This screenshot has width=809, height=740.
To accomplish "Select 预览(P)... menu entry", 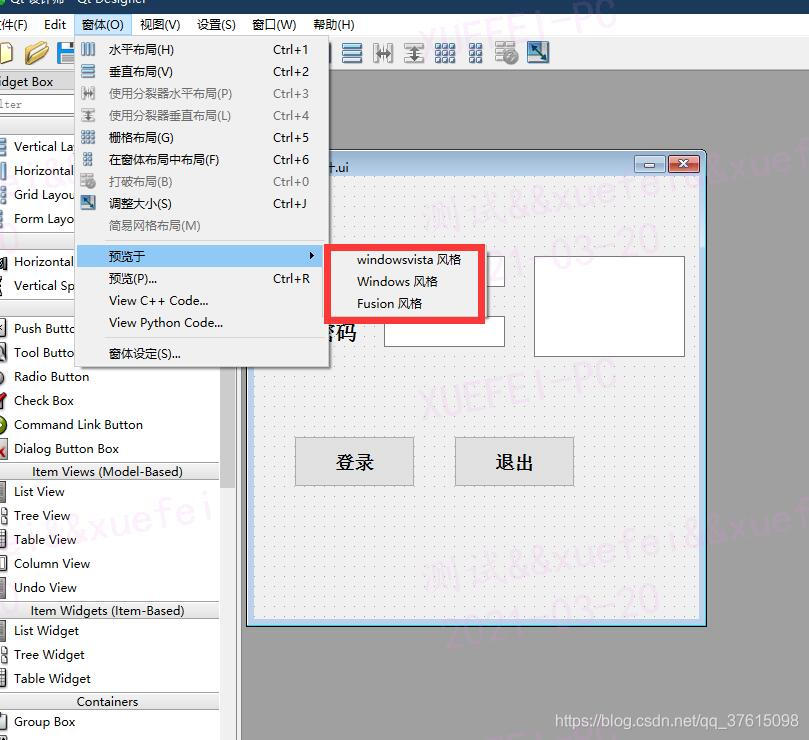I will pyautogui.click(x=202, y=279).
